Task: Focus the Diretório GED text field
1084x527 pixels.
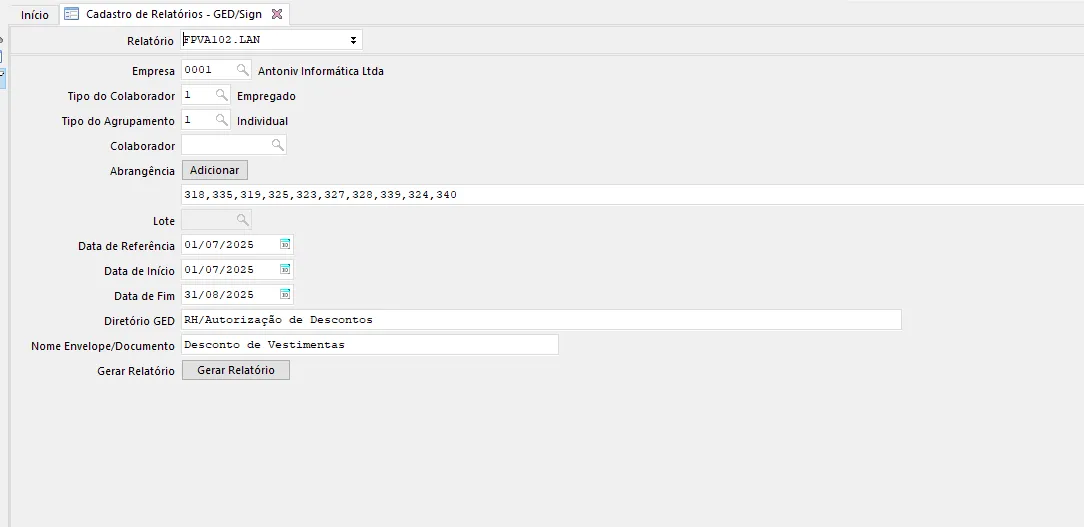Action: point(540,320)
